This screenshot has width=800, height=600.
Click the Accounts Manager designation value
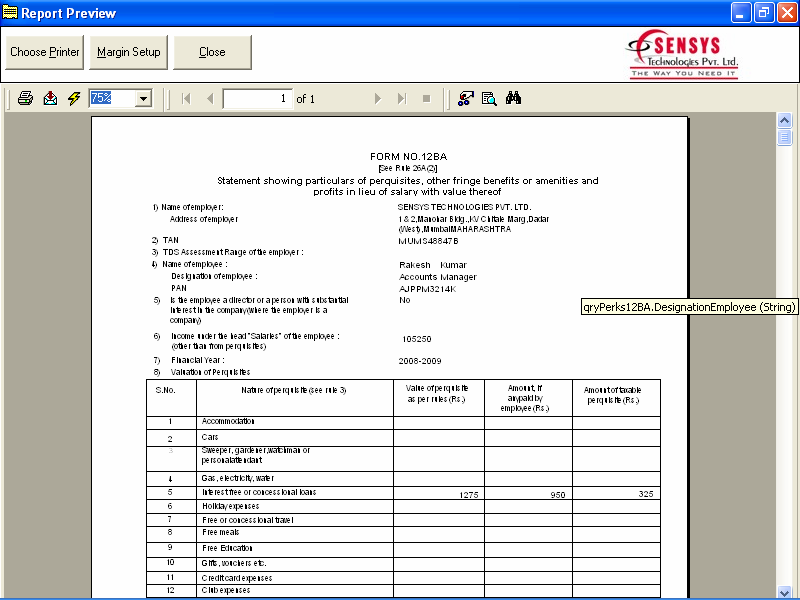(438, 277)
